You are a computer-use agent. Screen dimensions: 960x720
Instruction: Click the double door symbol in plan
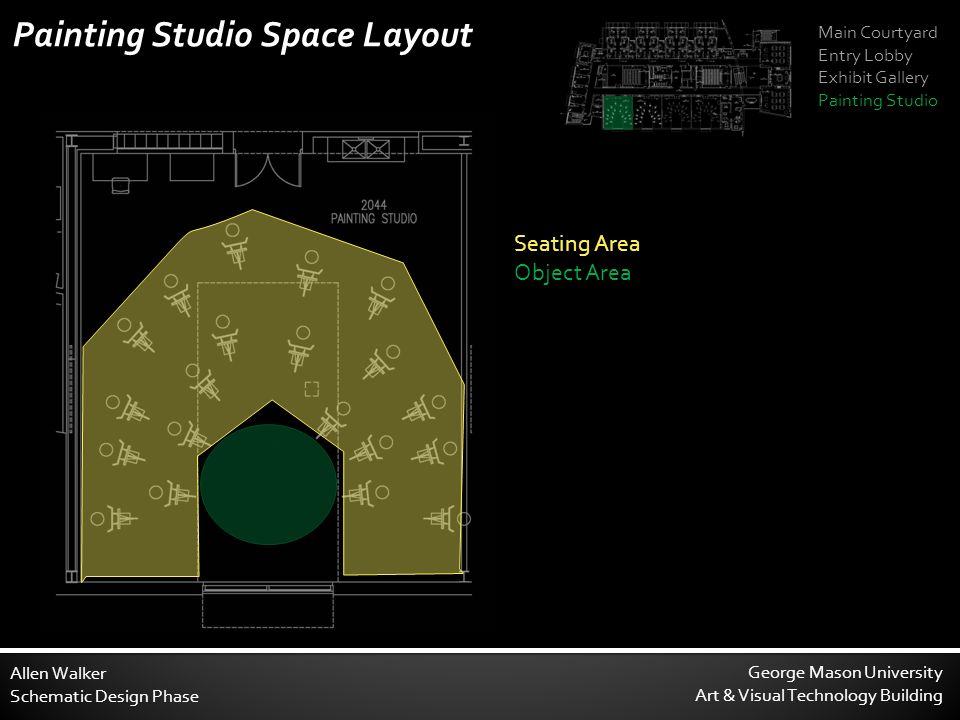pyautogui.click(x=268, y=170)
